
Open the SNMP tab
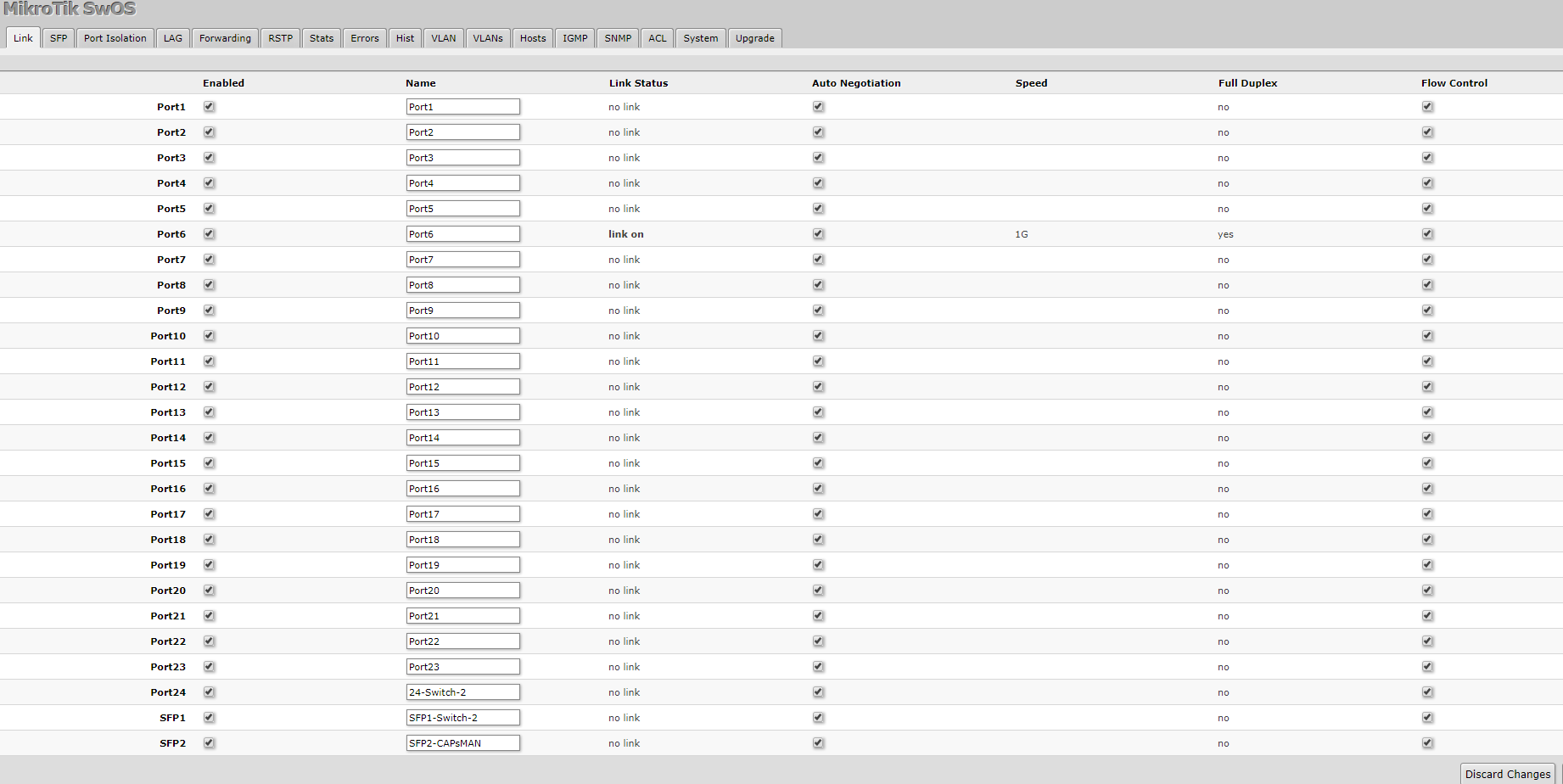pos(618,38)
